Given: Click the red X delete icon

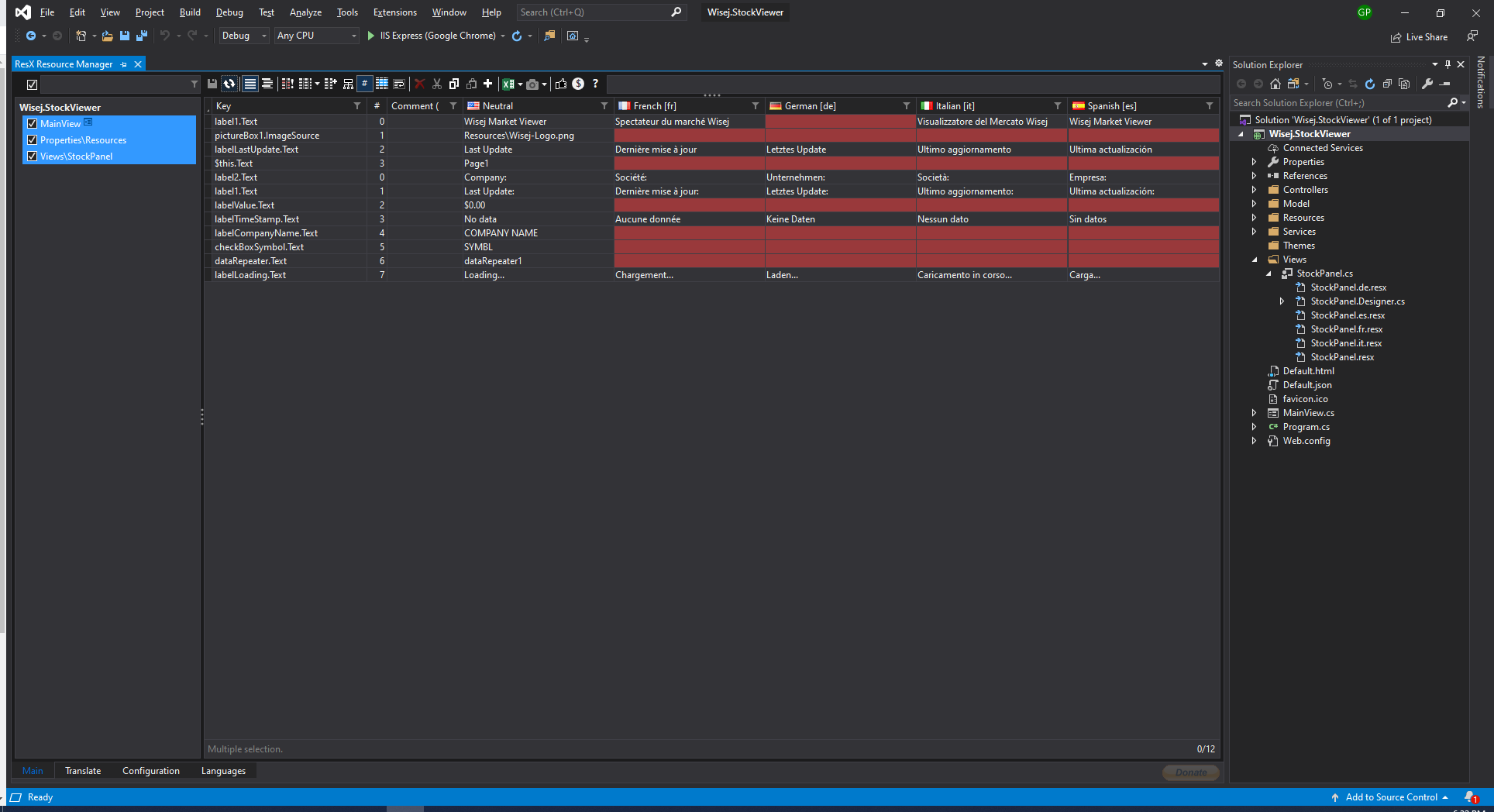Looking at the screenshot, I should click(419, 84).
